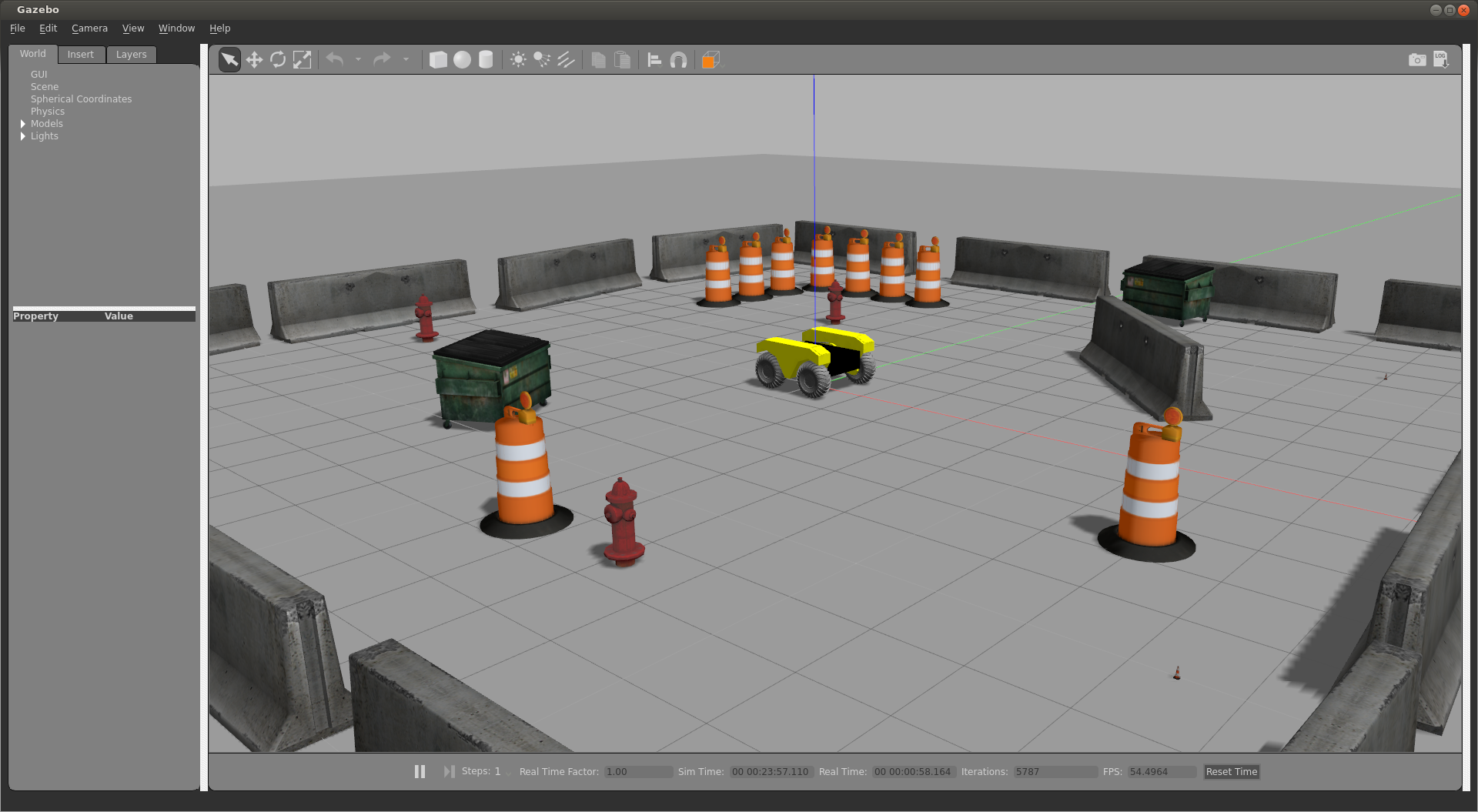Select the Translate mode tool
Viewport: 1478px width, 812px height.
254,60
